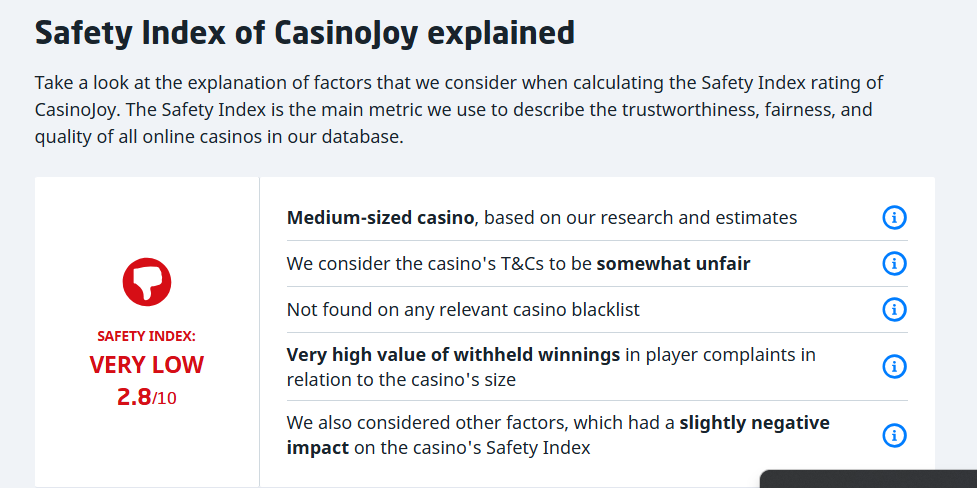Click info icon for other factors row

(x=894, y=435)
